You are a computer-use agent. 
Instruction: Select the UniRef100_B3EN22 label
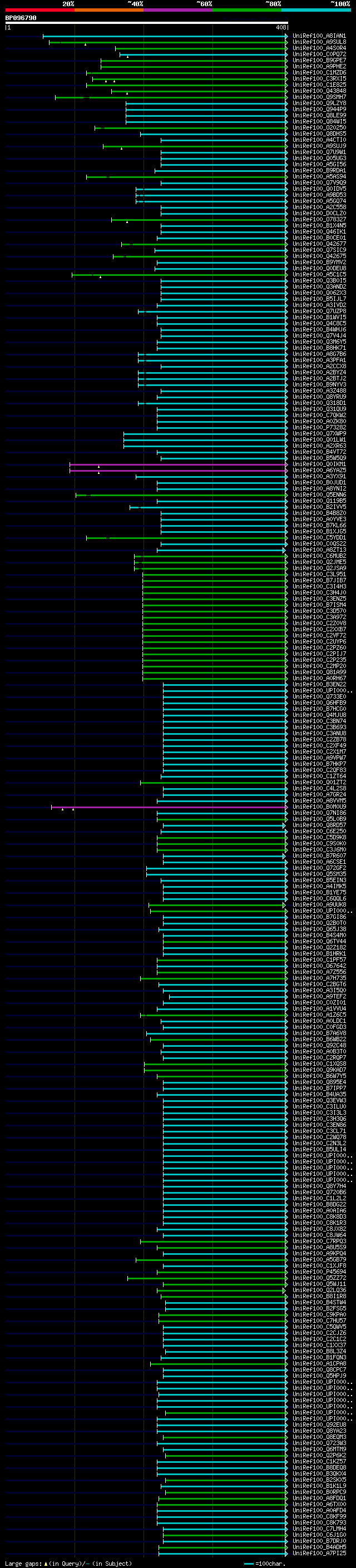(319, 684)
